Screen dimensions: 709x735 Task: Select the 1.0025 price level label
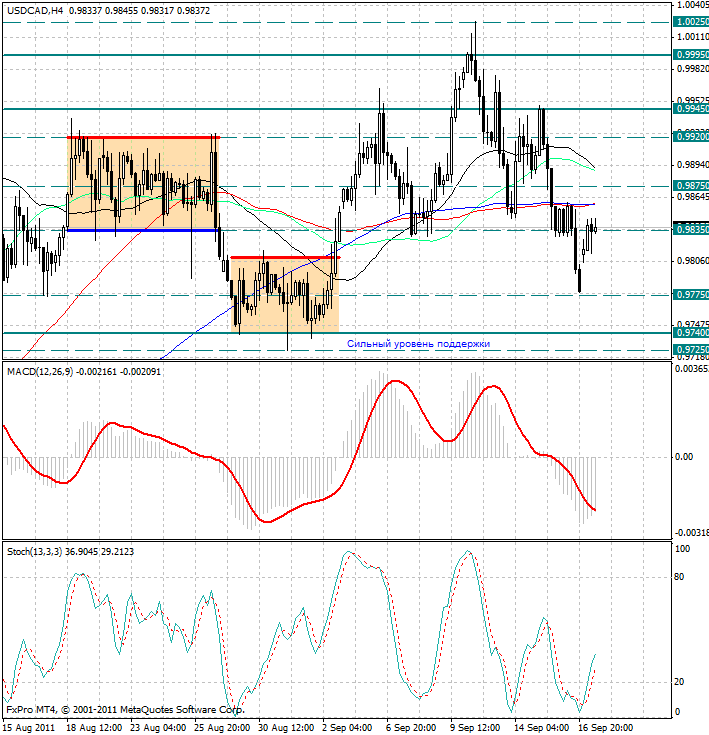point(691,21)
